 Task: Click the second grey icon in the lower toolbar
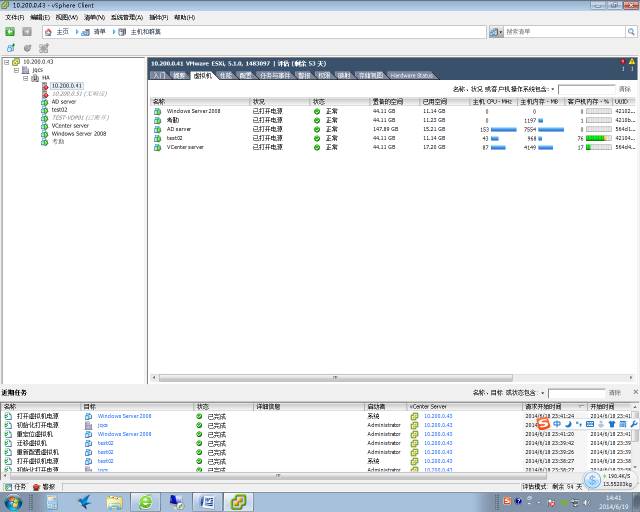(27, 48)
